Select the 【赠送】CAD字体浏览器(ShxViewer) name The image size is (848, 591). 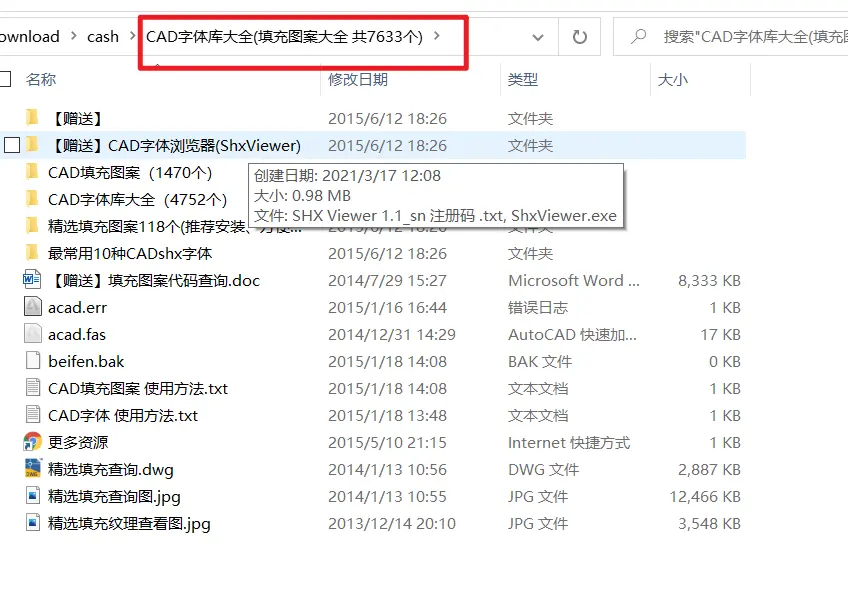coord(175,145)
